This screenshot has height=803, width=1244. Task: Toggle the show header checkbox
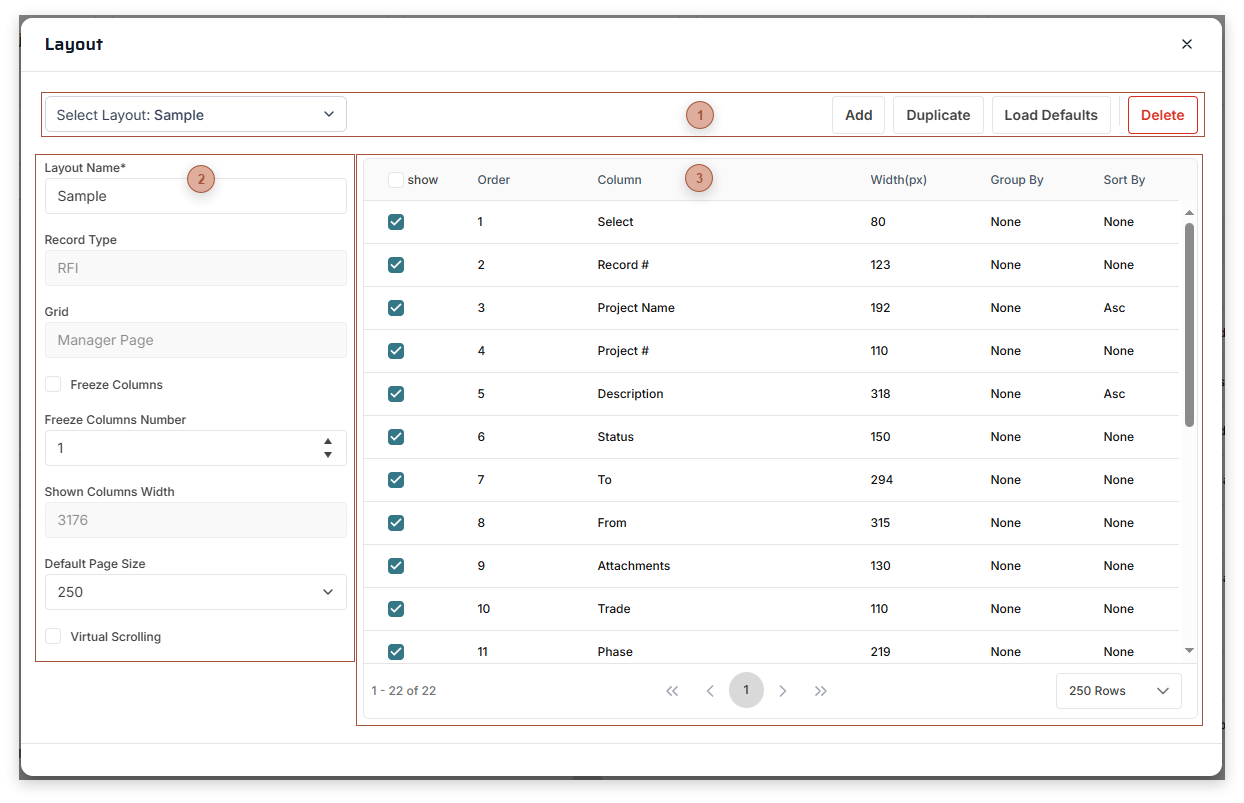coord(395,179)
